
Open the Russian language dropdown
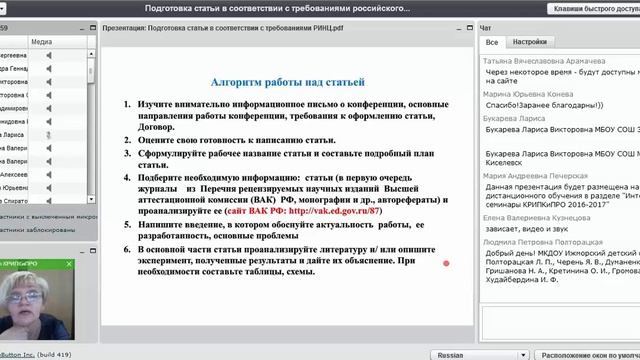480,355
